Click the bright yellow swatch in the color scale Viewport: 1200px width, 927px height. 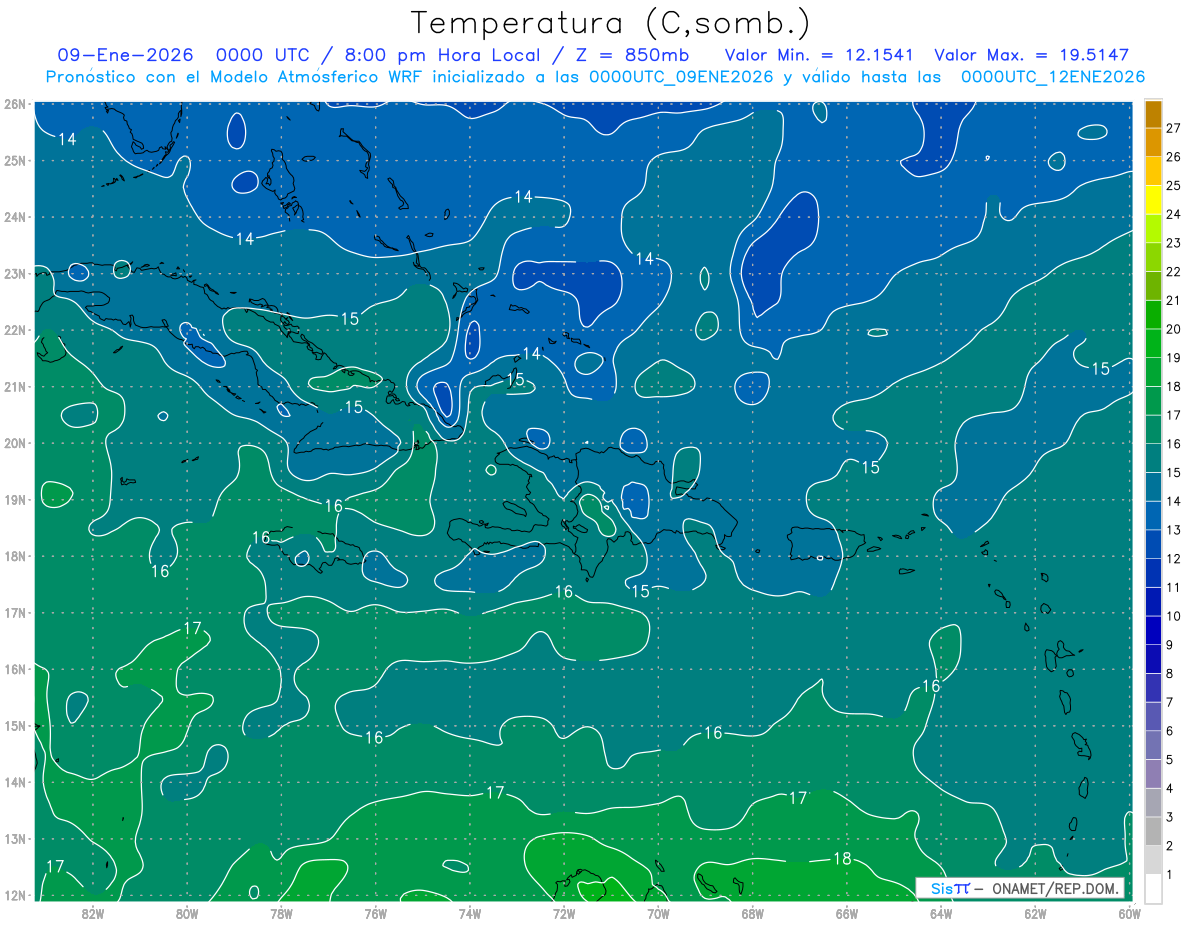1153,200
